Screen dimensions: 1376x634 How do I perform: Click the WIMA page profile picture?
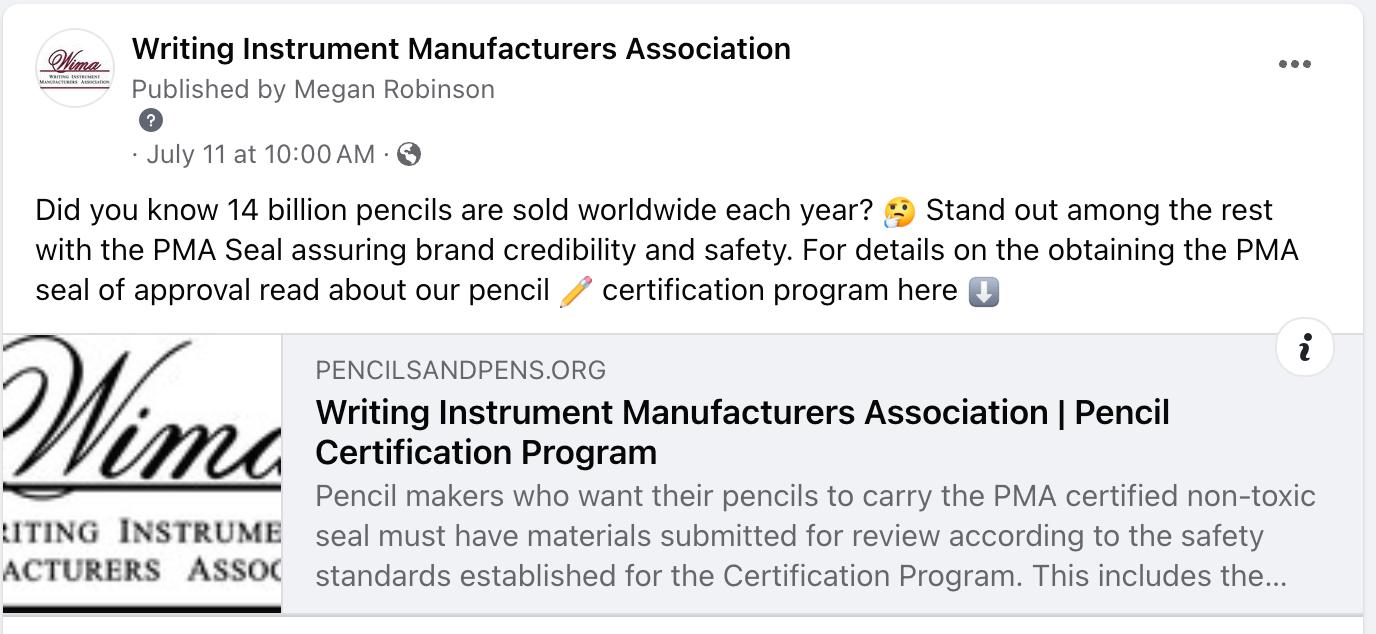[x=75, y=68]
